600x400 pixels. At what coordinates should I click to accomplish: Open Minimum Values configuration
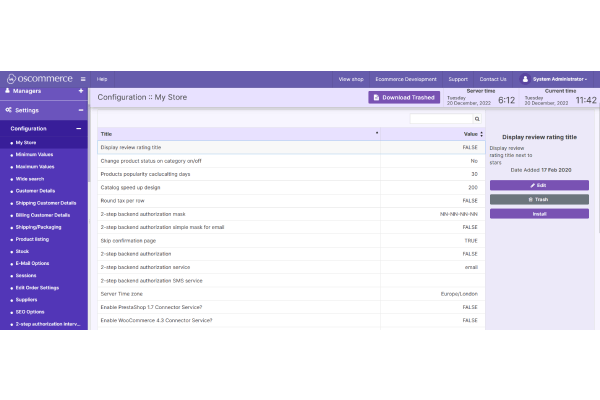point(34,155)
